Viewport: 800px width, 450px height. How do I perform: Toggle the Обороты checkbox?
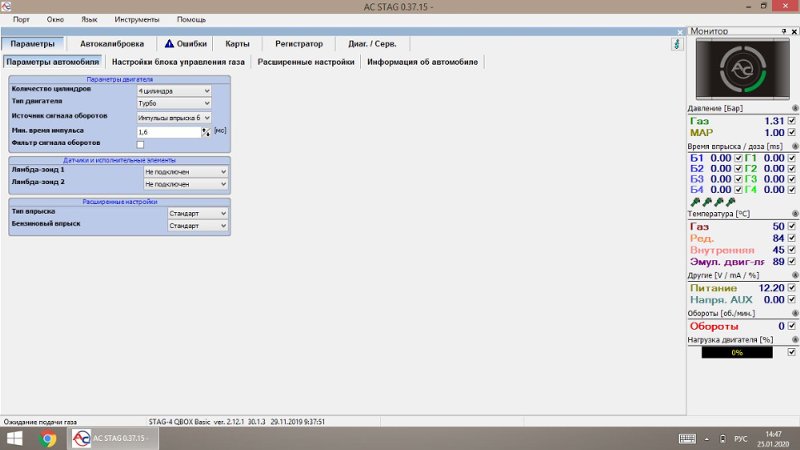point(791,326)
